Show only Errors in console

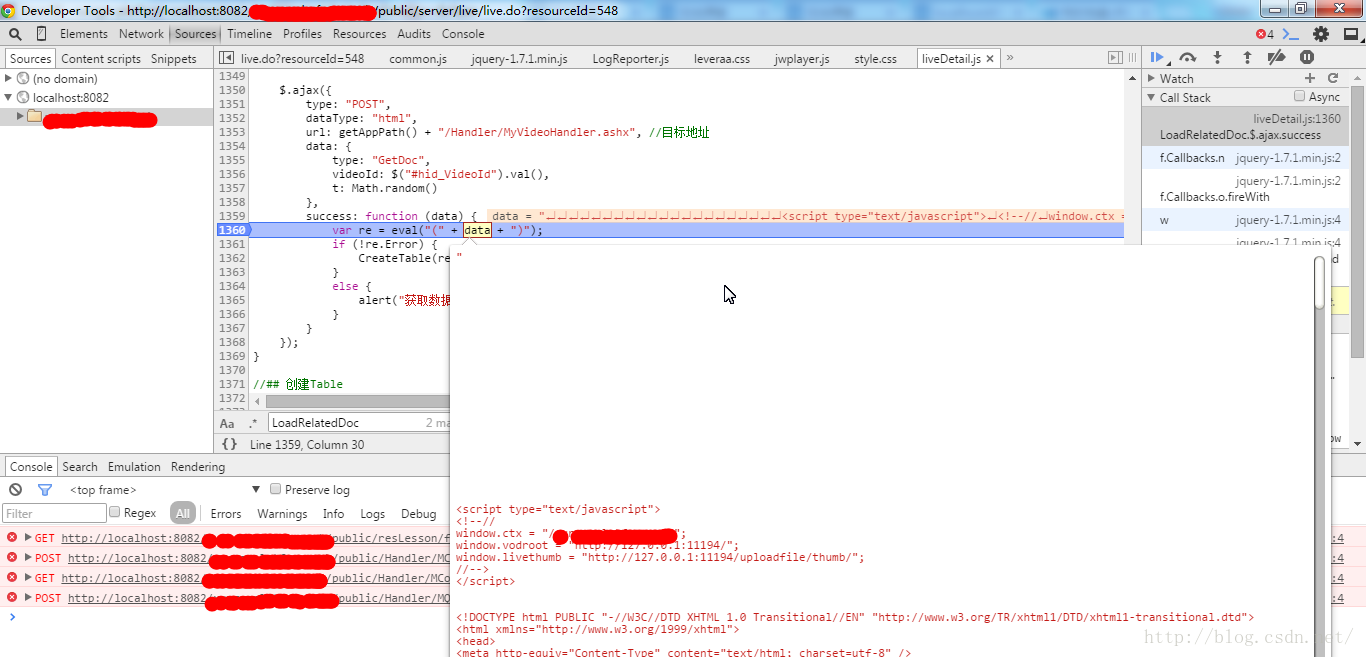click(225, 513)
